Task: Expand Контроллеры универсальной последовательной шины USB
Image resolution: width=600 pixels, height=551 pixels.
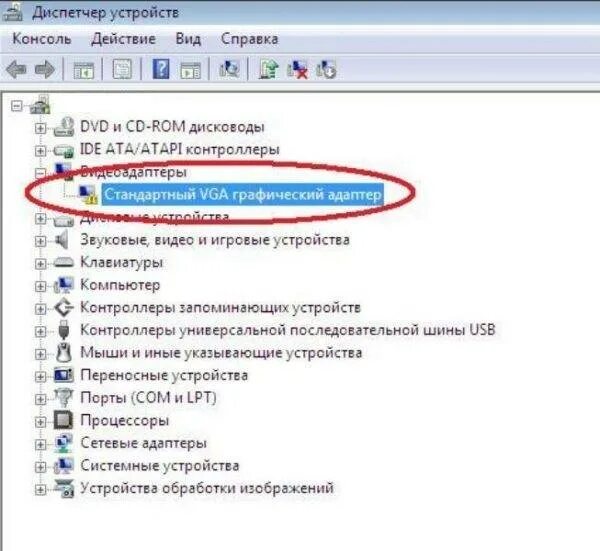Action: pyautogui.click(x=40, y=331)
